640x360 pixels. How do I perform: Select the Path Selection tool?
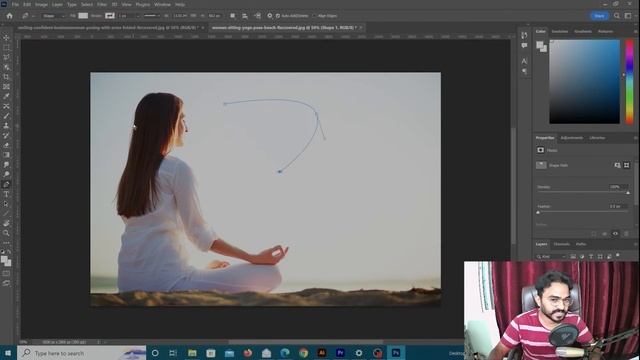coord(6,204)
